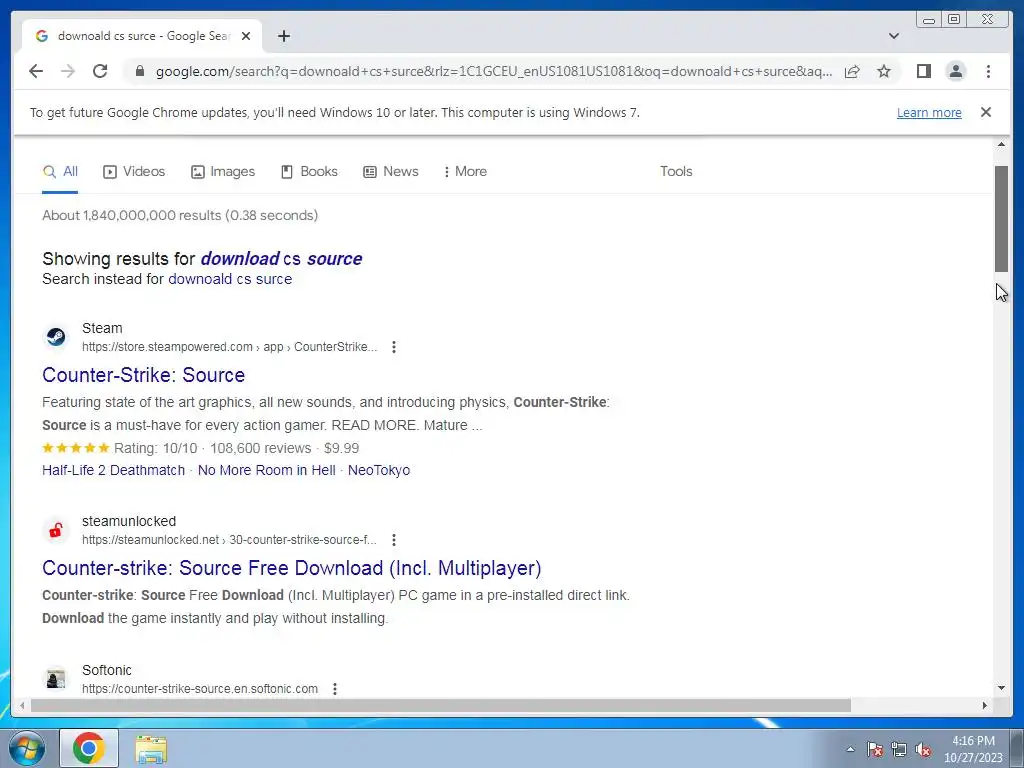The image size is (1024, 768).
Task: View site information via padlock icon
Action: [x=139, y=71]
